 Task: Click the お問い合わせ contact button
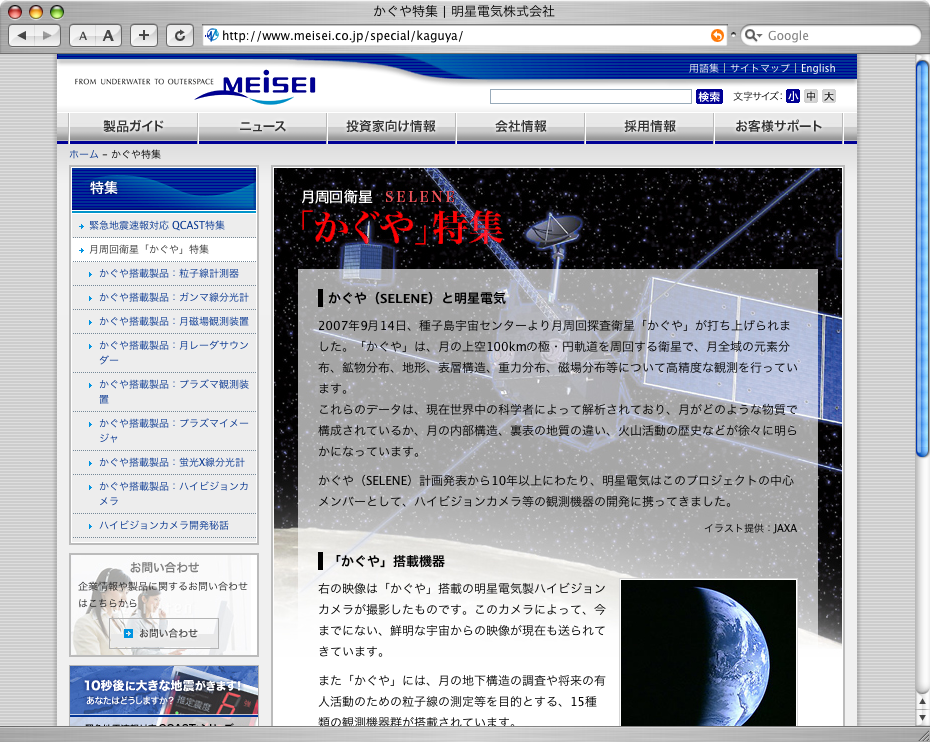point(164,633)
